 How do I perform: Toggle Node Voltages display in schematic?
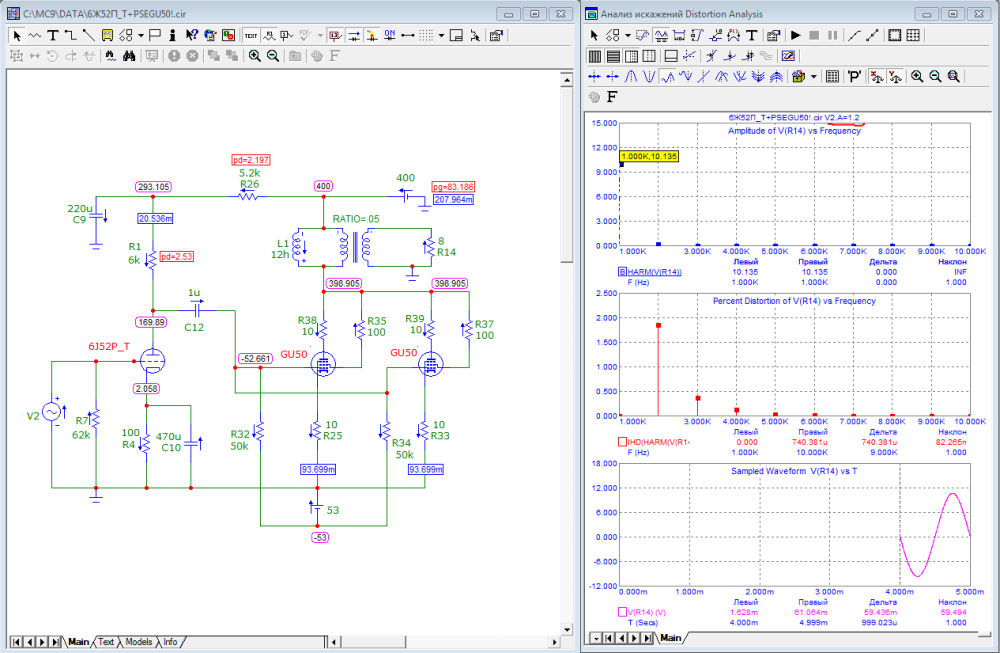[333, 34]
